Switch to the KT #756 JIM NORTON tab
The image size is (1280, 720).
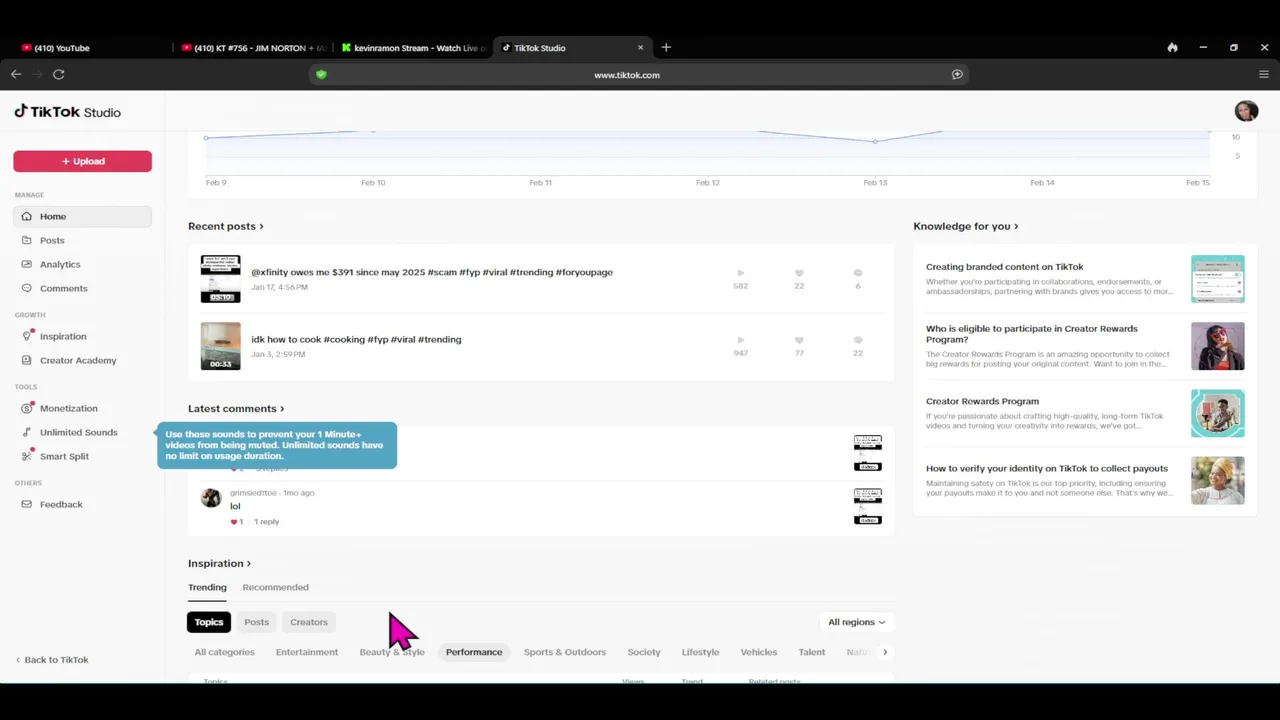[254, 47]
